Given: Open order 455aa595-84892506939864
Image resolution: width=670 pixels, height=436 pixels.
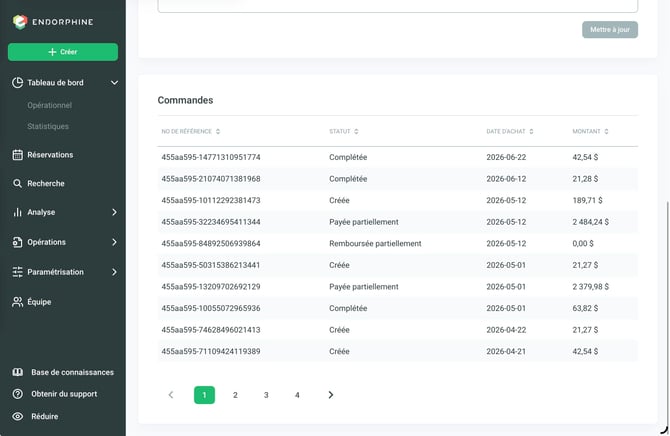Looking at the screenshot, I should (211, 244).
